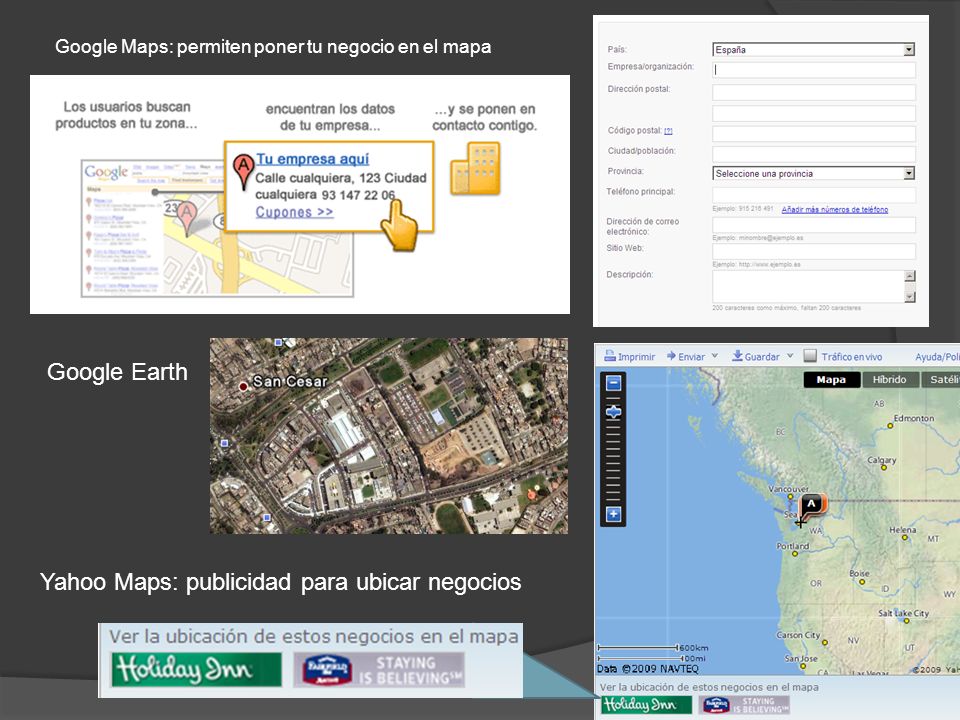The width and height of the screenshot is (960, 720).
Task: Click the San Cesar red placemark in Google Earth
Action: click(x=243, y=386)
